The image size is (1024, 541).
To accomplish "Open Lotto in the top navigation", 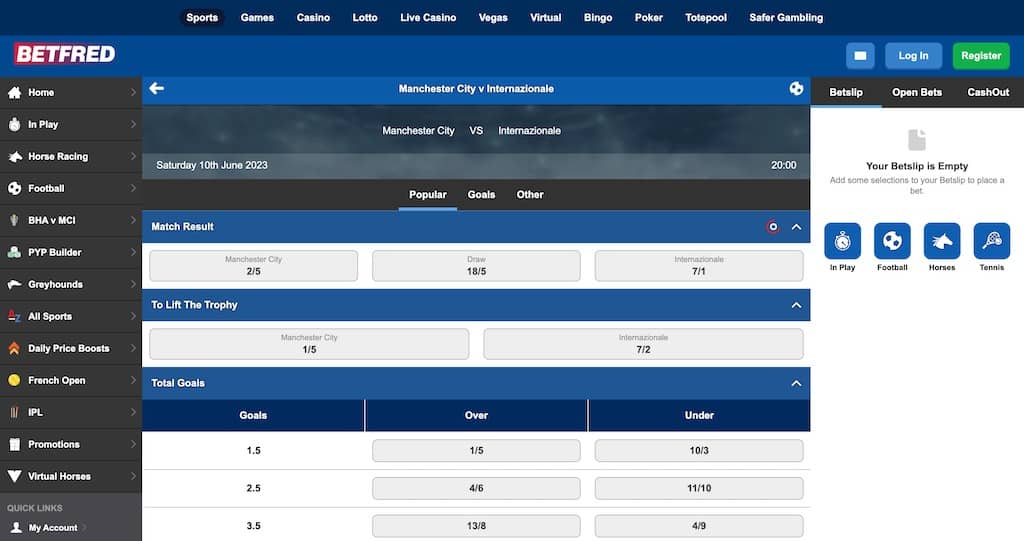I will click(x=364, y=18).
